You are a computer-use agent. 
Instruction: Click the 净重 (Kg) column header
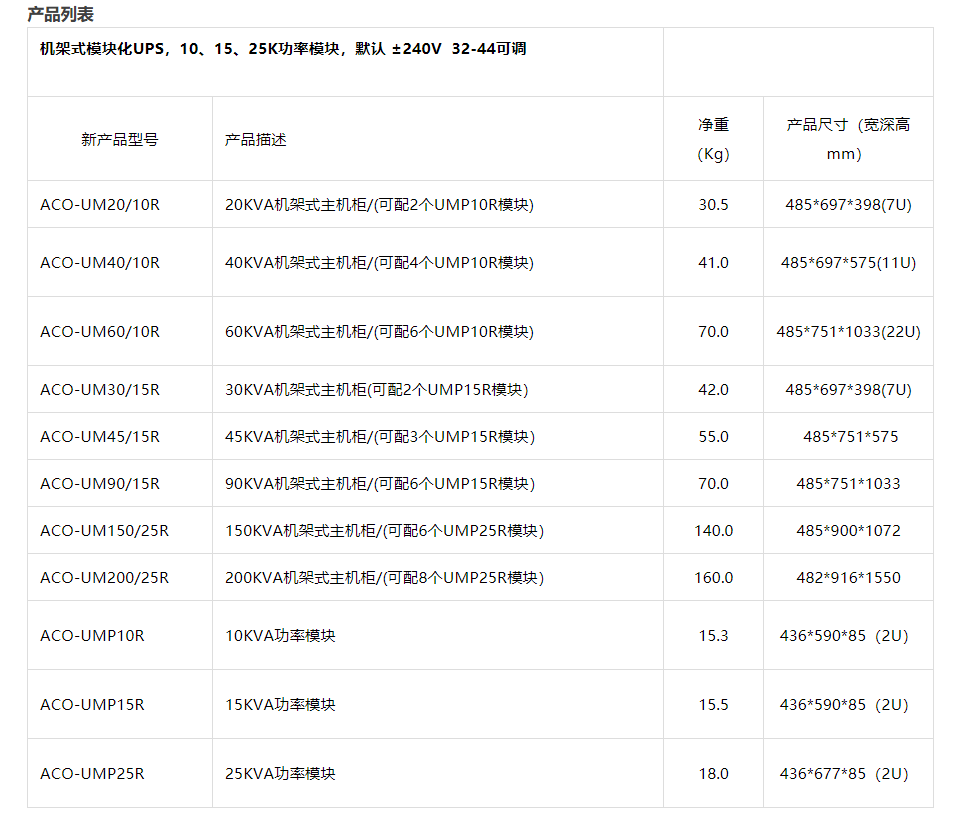tap(713, 139)
